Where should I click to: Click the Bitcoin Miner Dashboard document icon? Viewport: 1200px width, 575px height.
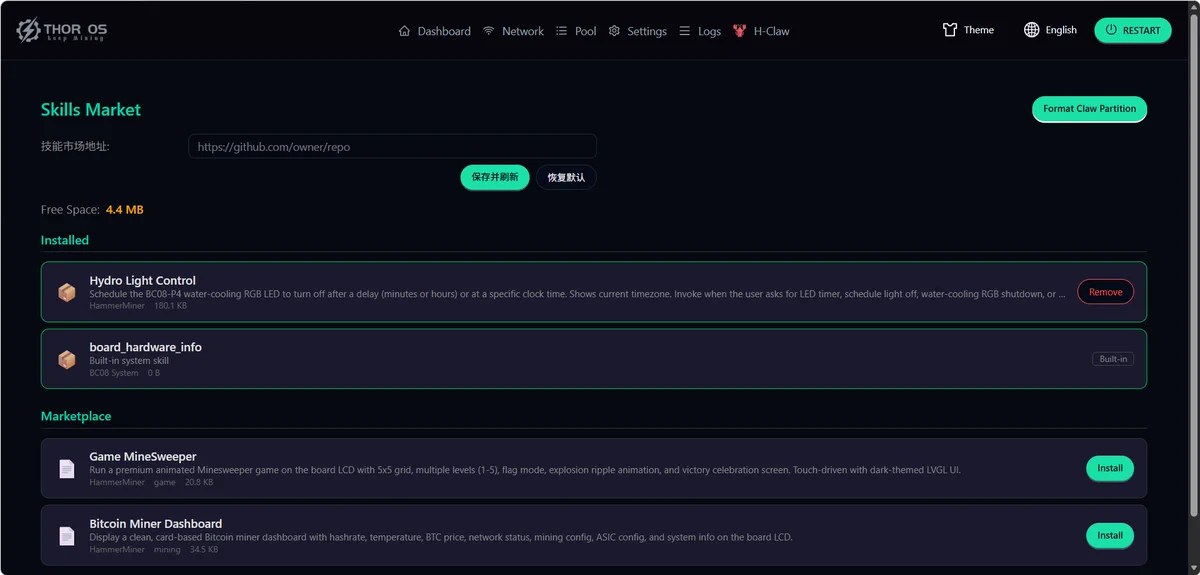click(67, 536)
